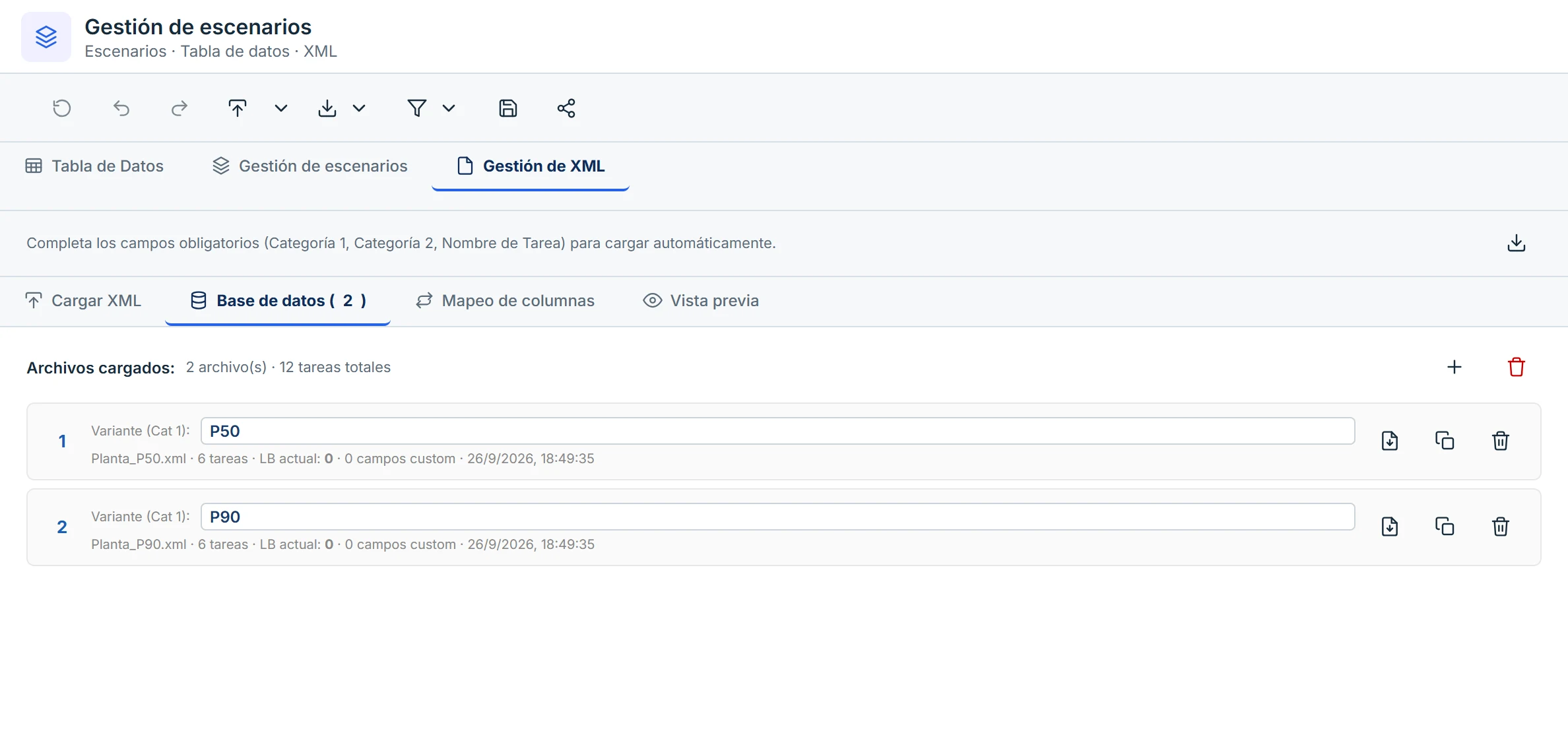
Task: Go to Mapeo de columnas sub-tab
Action: (x=506, y=301)
